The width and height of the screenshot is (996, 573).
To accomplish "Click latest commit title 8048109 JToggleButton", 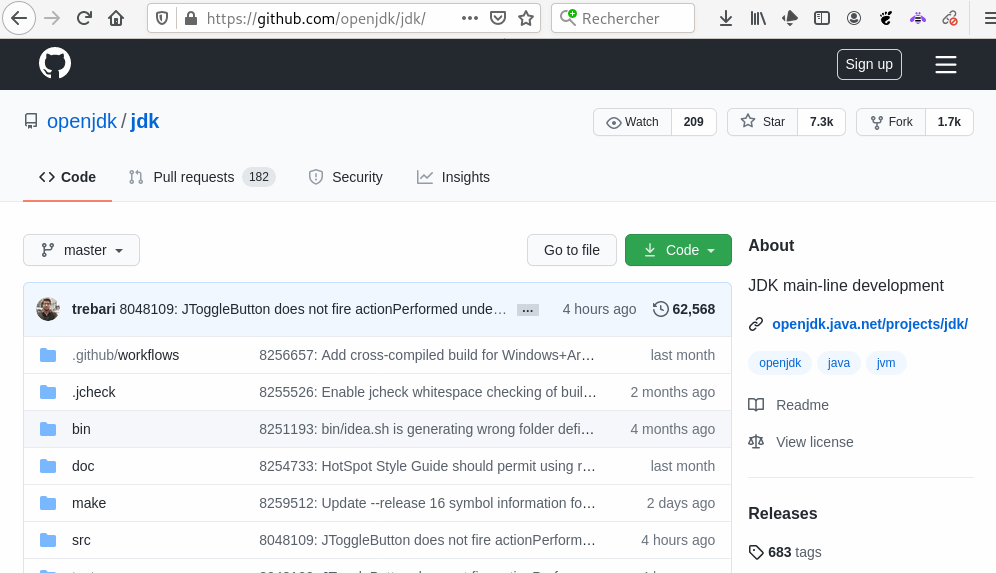I will 313,309.
